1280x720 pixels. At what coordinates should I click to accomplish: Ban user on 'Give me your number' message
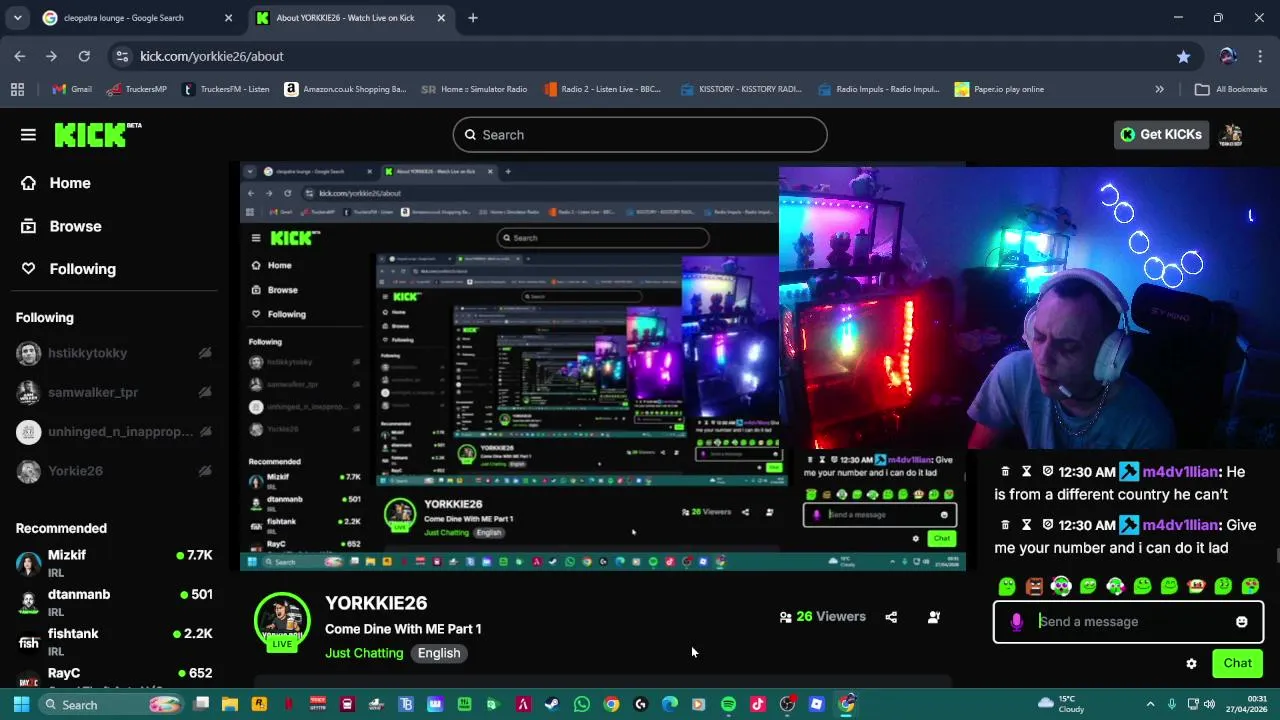(1047, 525)
